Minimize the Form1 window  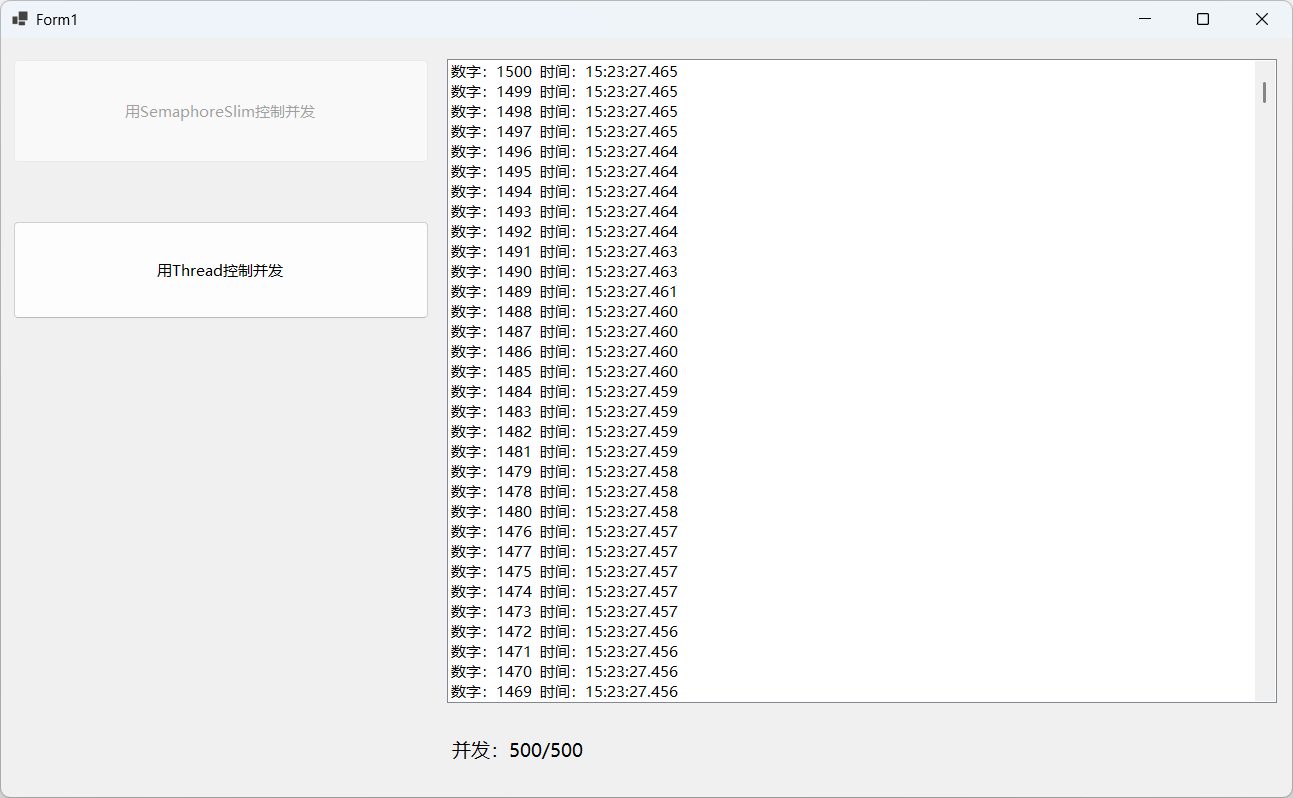click(x=1145, y=19)
